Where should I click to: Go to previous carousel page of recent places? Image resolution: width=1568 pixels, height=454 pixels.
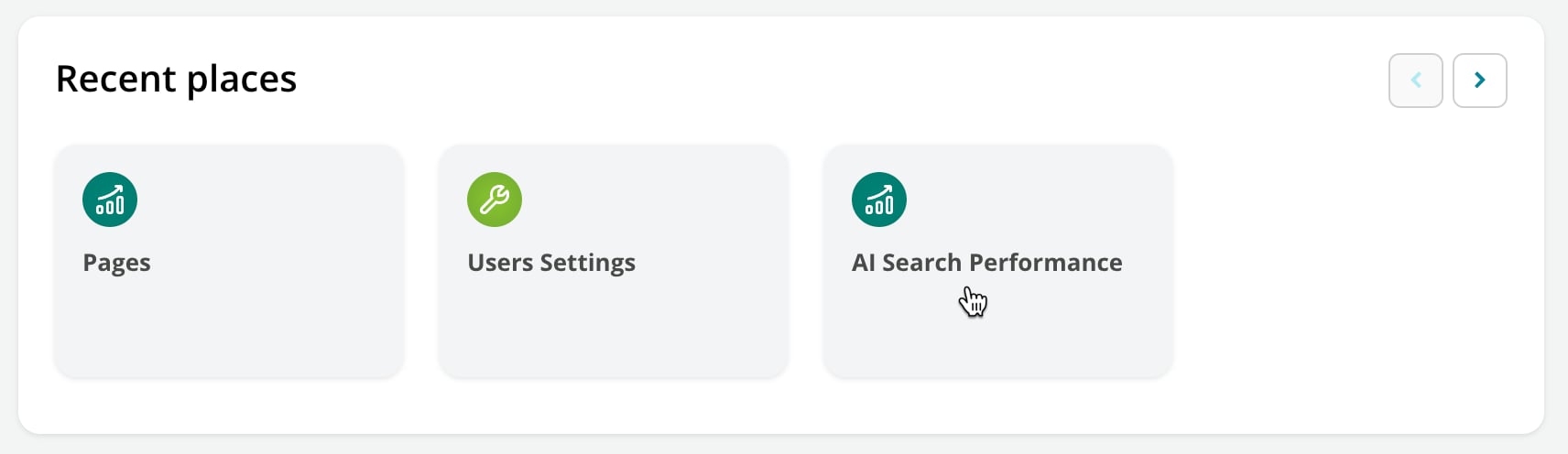point(1416,81)
